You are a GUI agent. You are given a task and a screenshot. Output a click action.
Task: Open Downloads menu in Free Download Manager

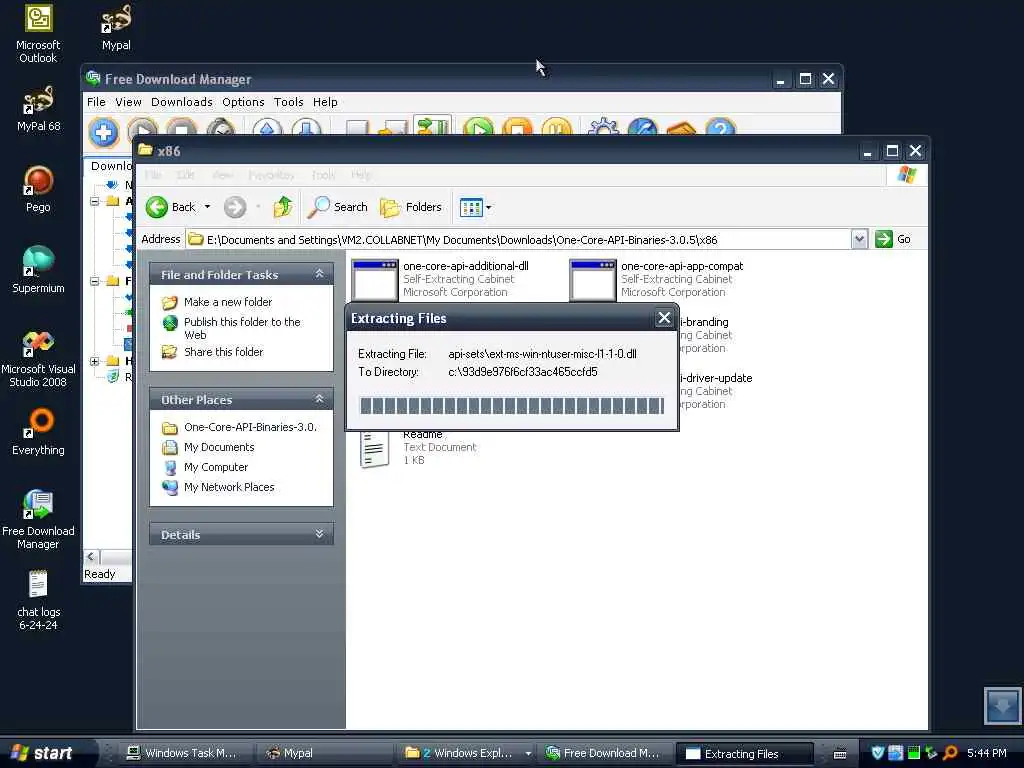tap(182, 102)
